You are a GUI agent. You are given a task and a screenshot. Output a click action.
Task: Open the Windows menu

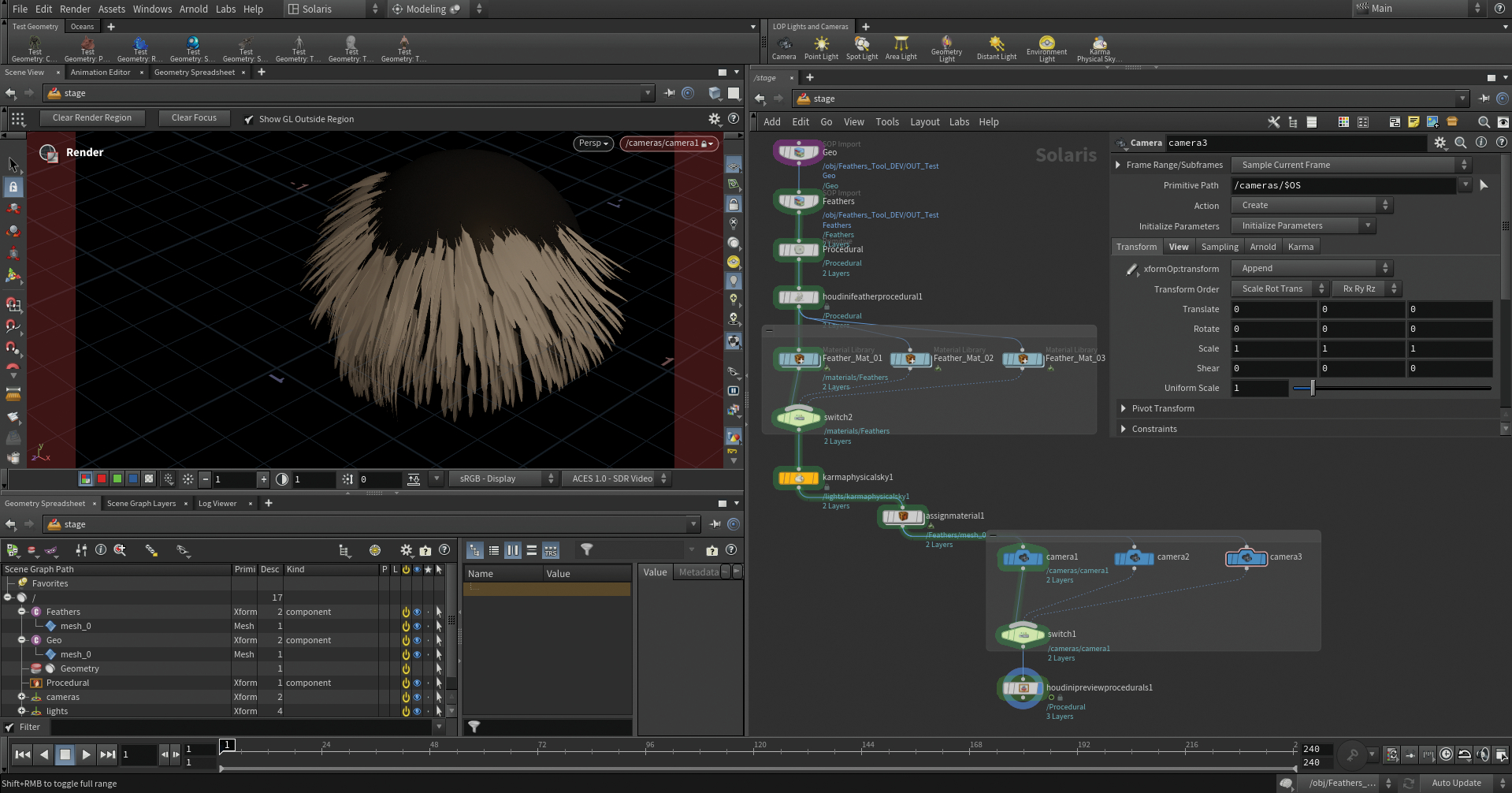click(x=152, y=9)
